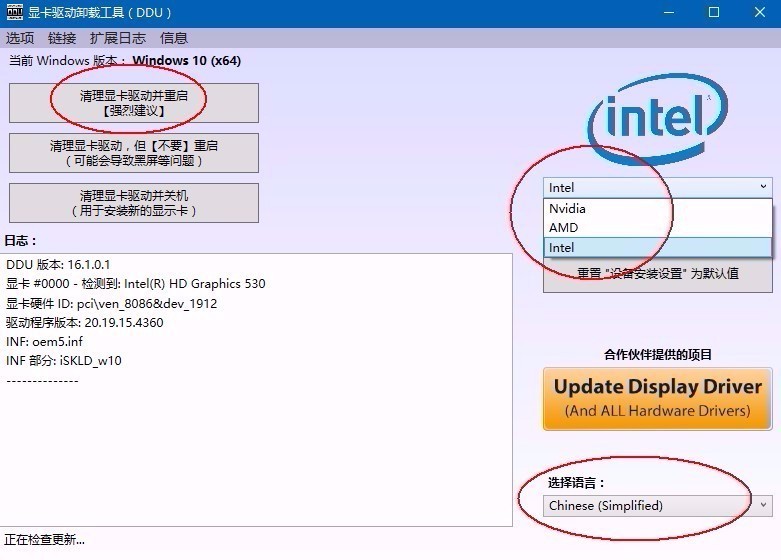
Task: Click 清理显卡驱动并关机 button
Action: click(134, 203)
